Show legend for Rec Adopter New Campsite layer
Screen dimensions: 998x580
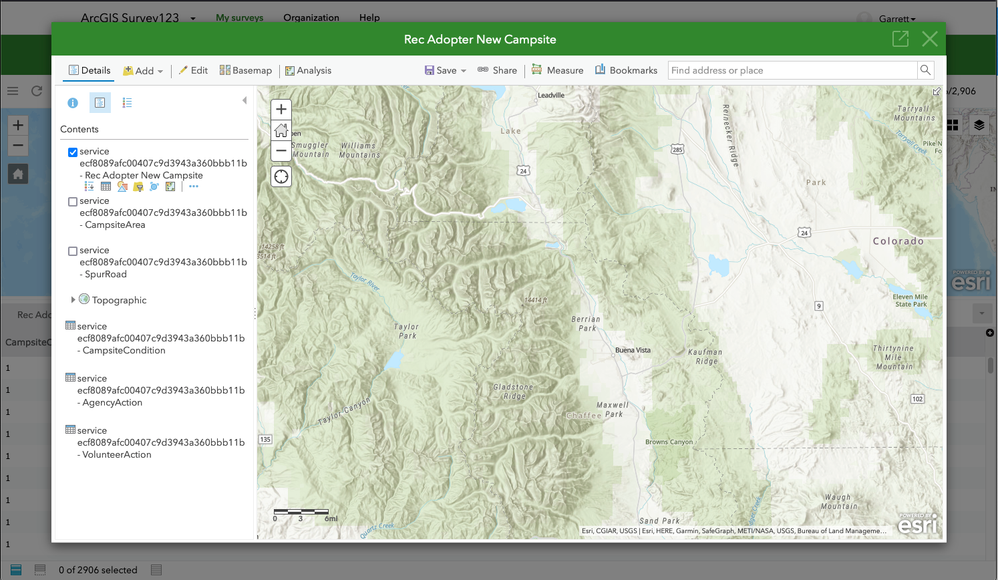click(x=89, y=187)
